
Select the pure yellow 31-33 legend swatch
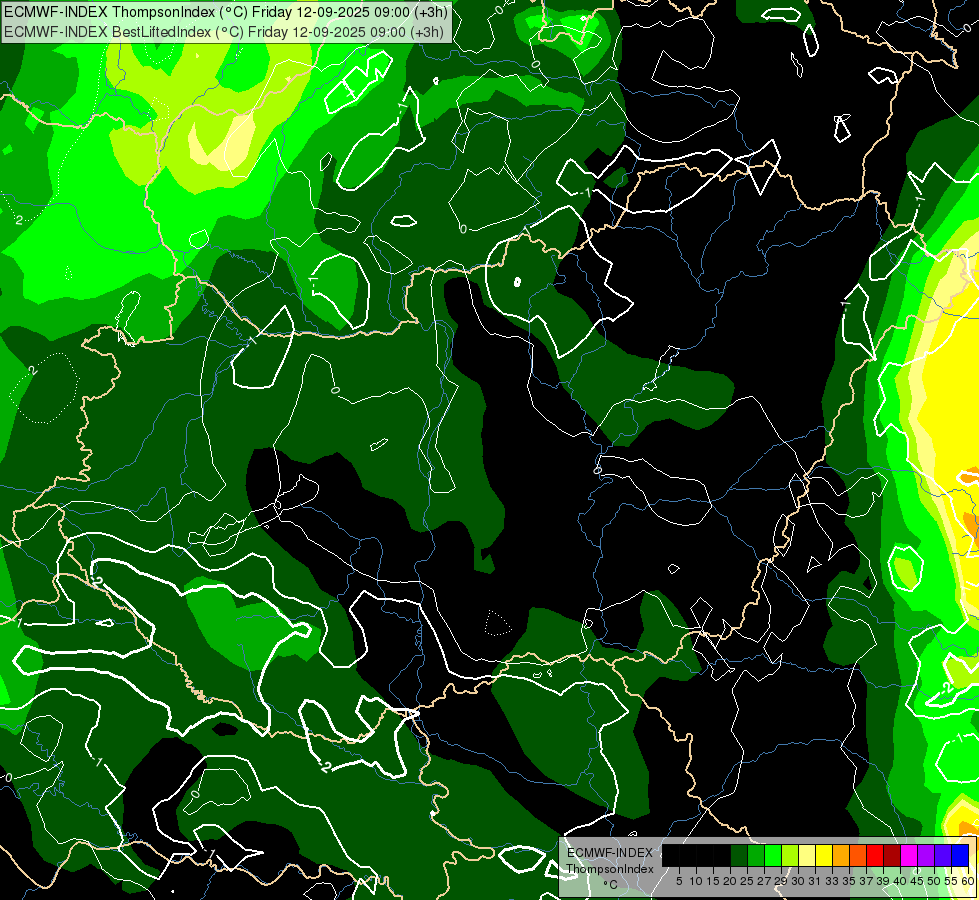pos(824,856)
